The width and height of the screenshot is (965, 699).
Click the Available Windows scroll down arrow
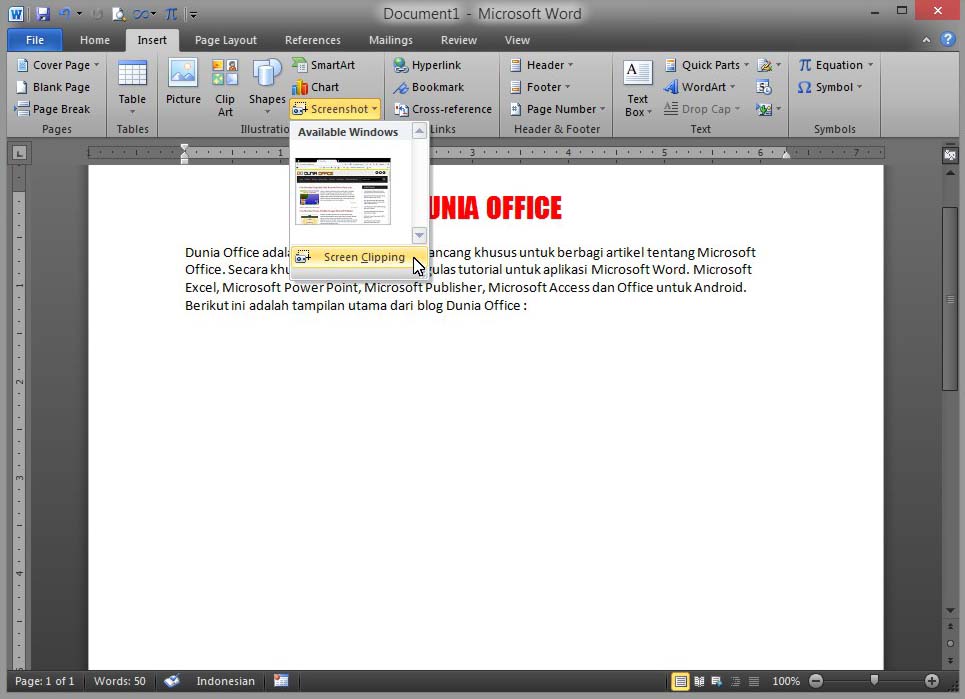click(419, 235)
